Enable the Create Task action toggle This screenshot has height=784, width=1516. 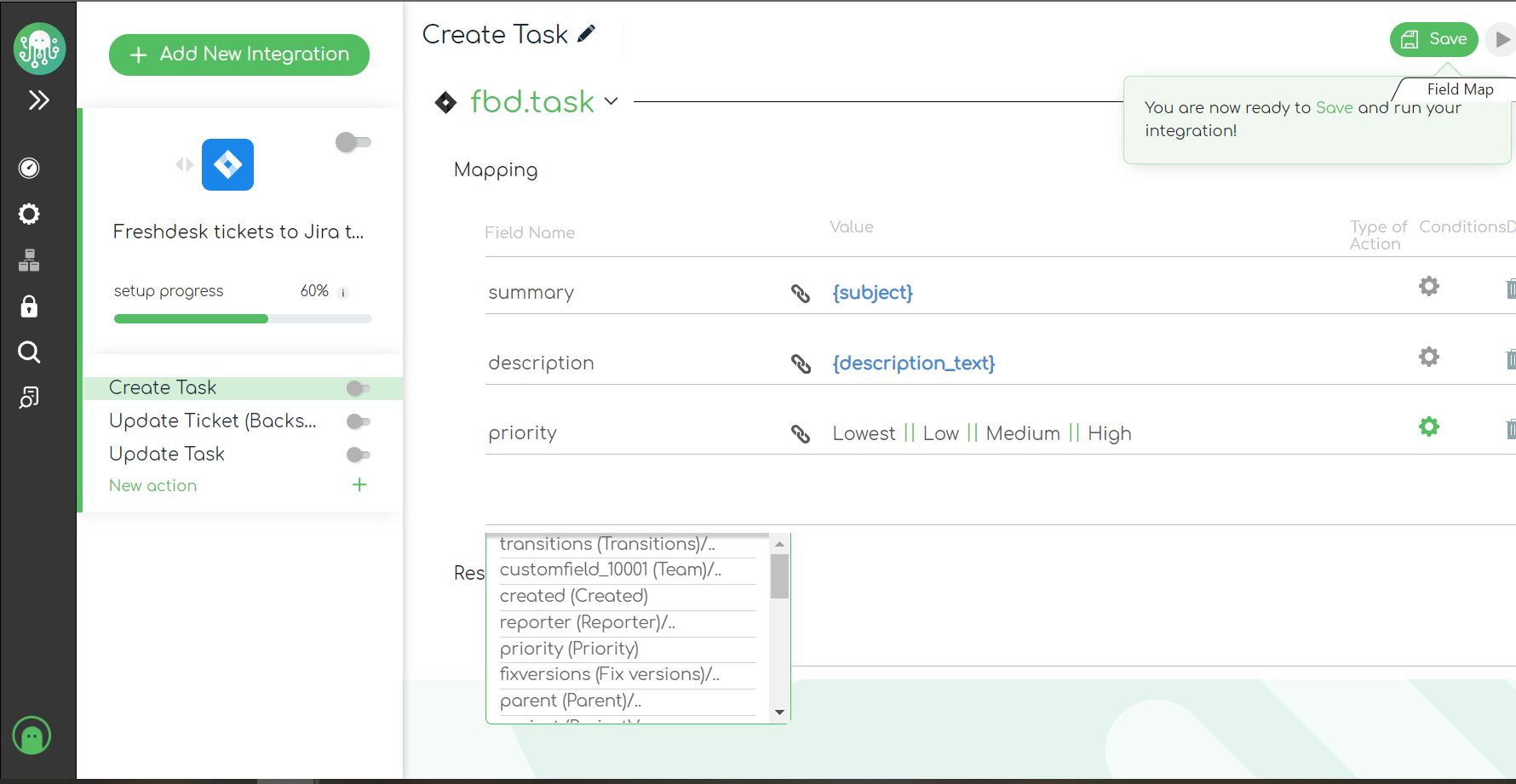[x=358, y=388]
